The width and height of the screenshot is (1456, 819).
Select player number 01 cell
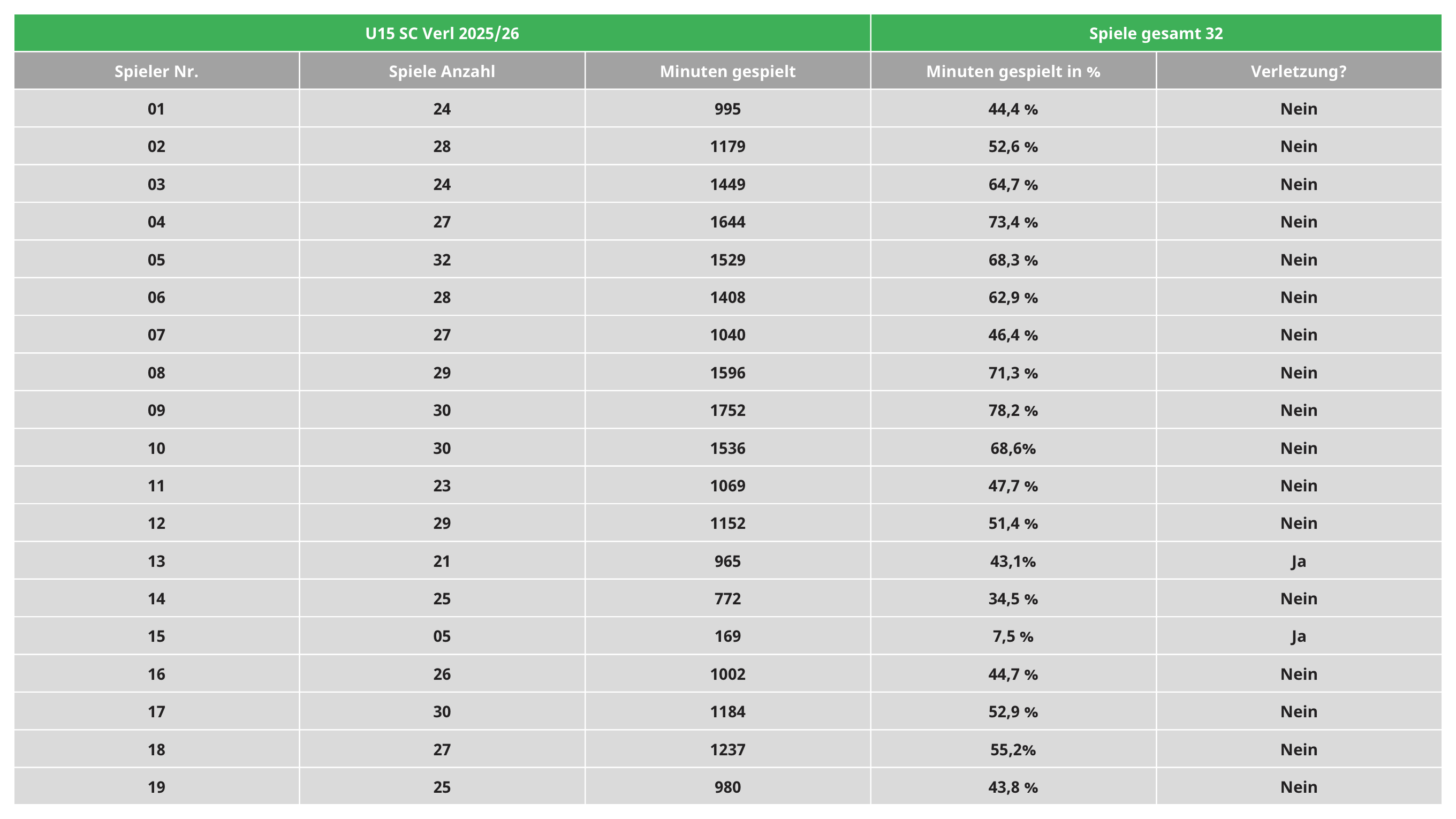pos(156,109)
